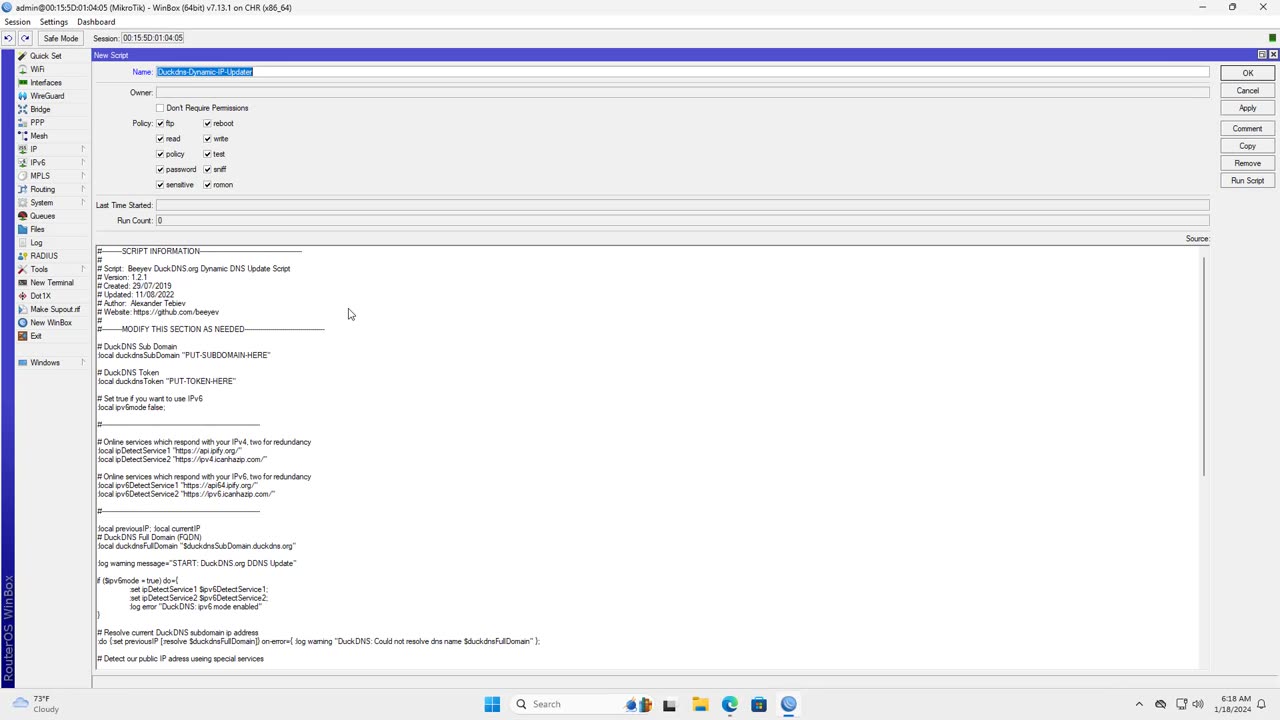Open RADIUS from the sidebar
The height and width of the screenshot is (720, 1280).
coord(43,256)
